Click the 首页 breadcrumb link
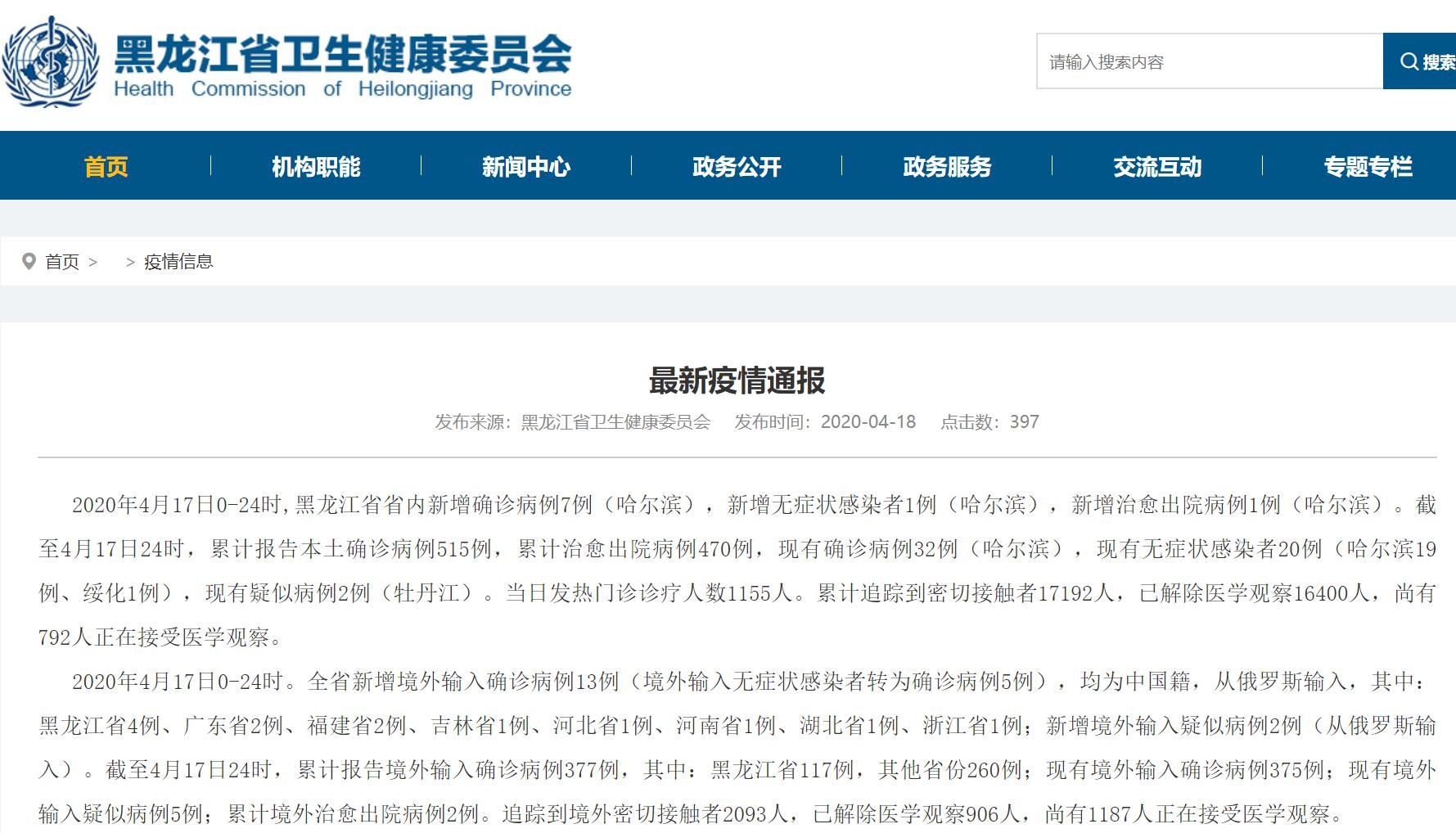This screenshot has height=833, width=1456. coord(62,262)
